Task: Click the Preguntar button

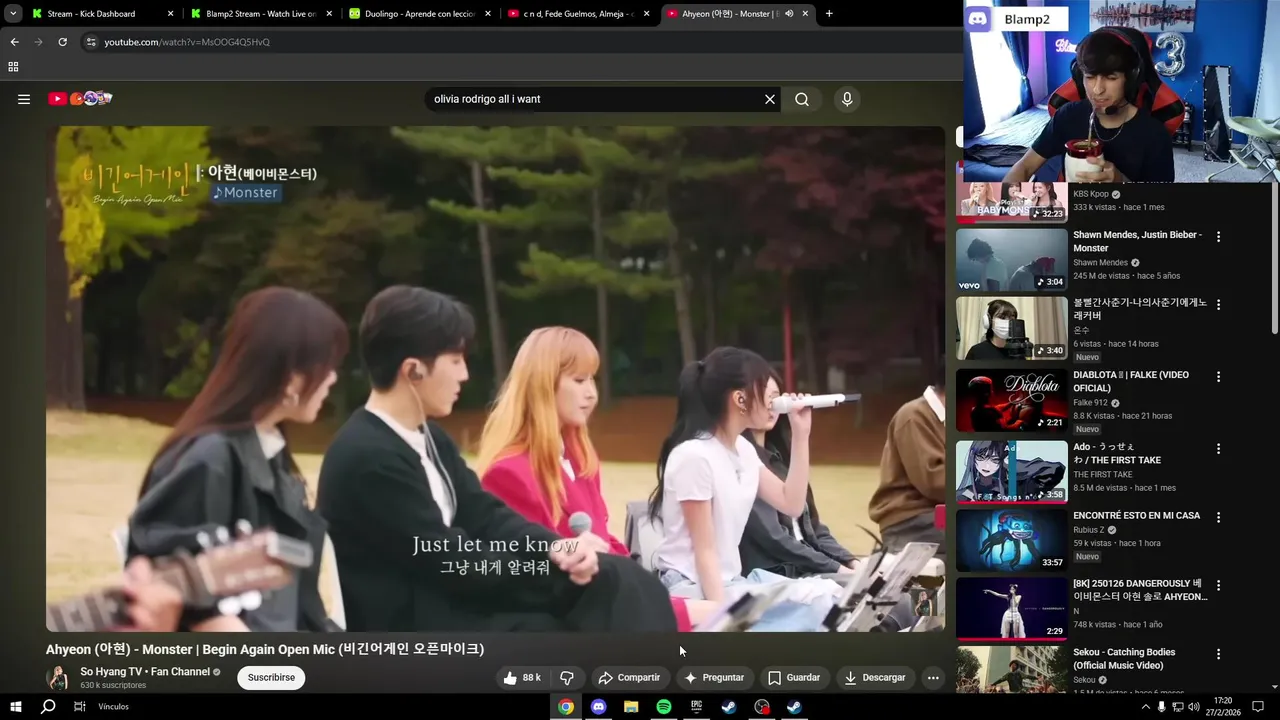Action: click(714, 677)
